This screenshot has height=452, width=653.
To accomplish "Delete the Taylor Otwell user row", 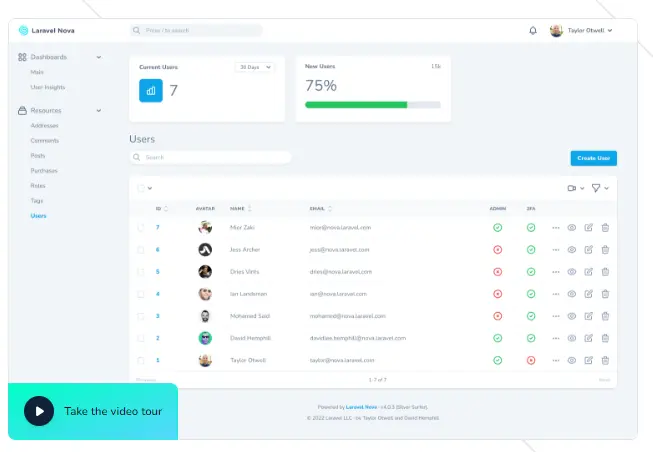I will [x=605, y=360].
